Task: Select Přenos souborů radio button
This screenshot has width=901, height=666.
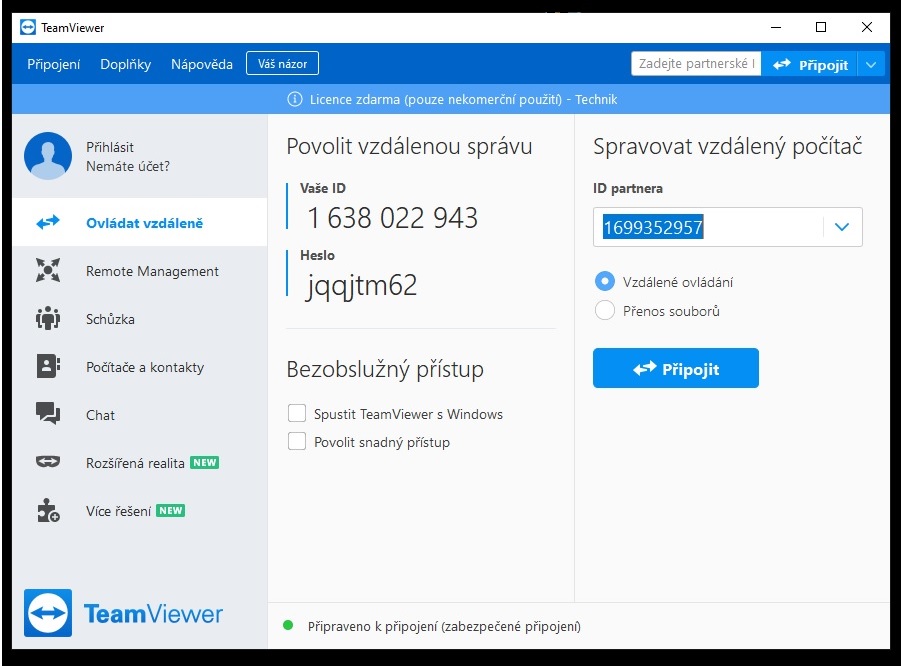Action: 604,310
